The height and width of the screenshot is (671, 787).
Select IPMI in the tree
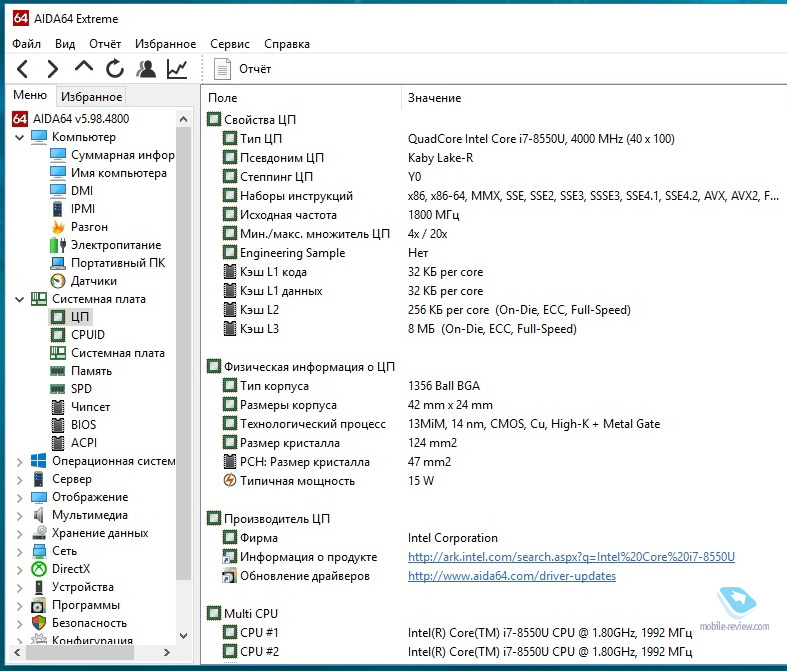(73, 209)
